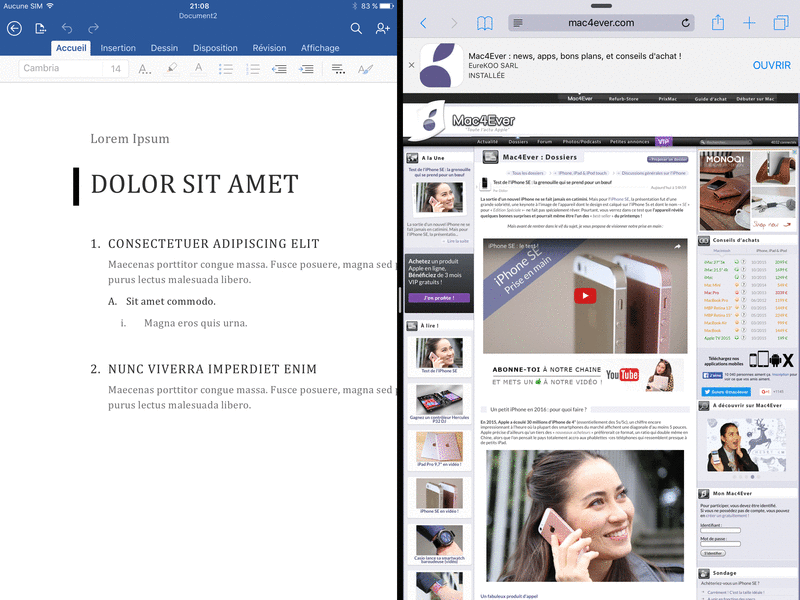Go back in Safari

point(423,23)
